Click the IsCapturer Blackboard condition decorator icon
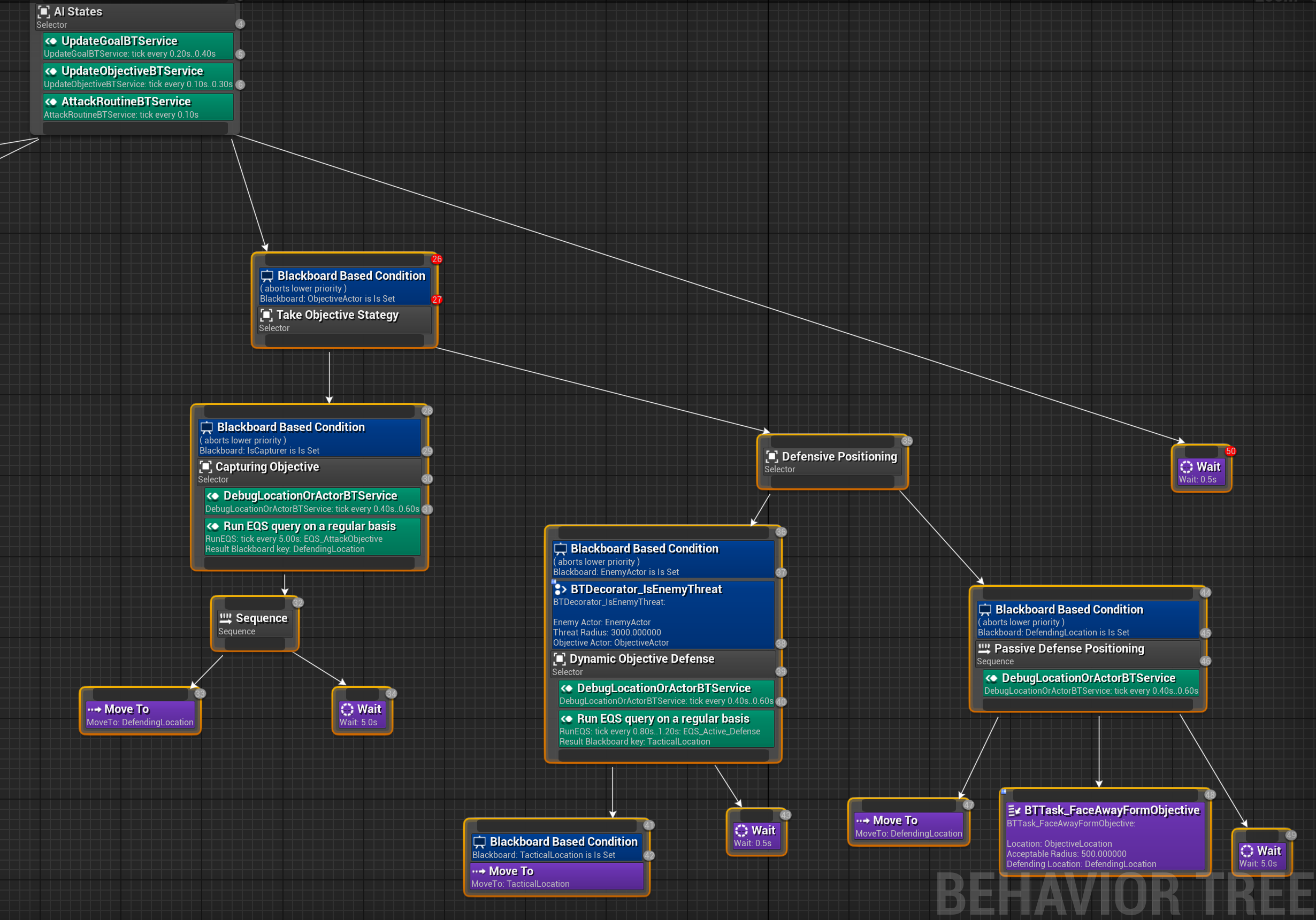This screenshot has width=1316, height=920. point(206,427)
